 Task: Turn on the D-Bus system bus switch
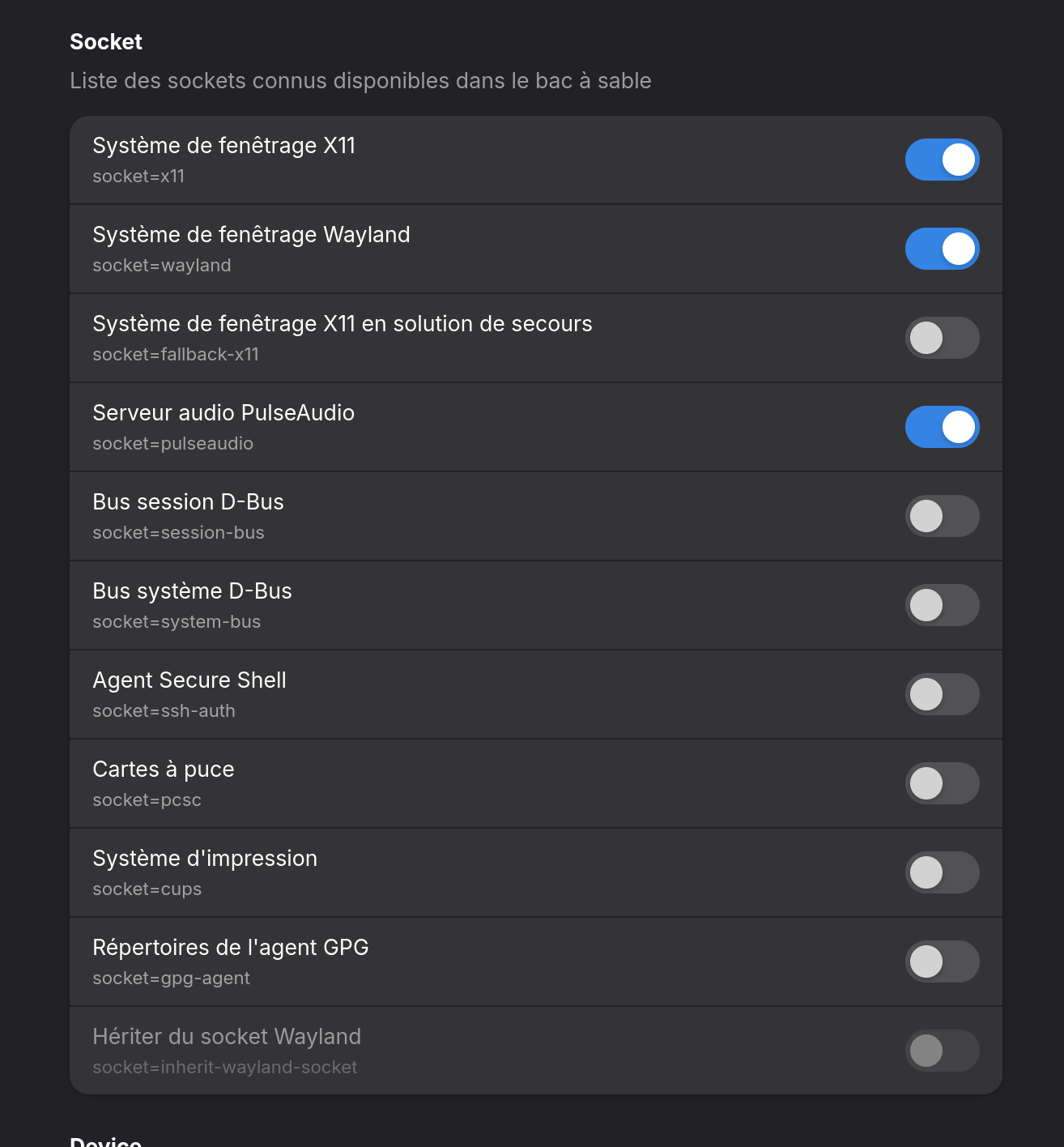(942, 605)
